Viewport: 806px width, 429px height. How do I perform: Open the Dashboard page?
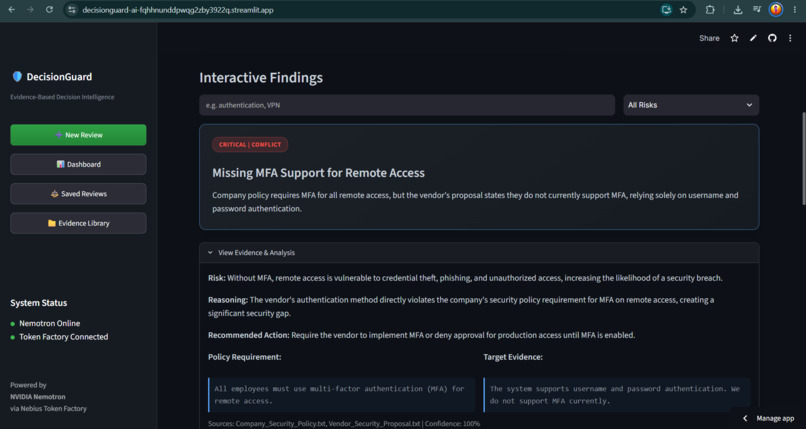(x=78, y=164)
